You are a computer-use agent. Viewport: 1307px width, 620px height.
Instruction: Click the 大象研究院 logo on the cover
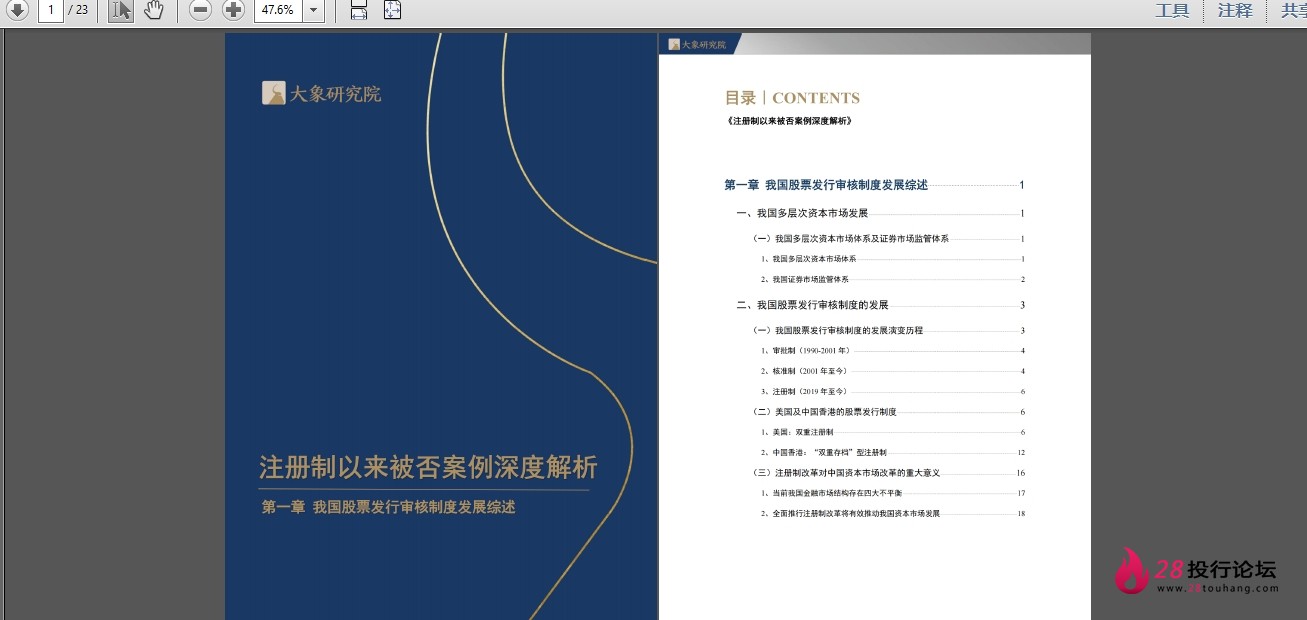point(321,94)
